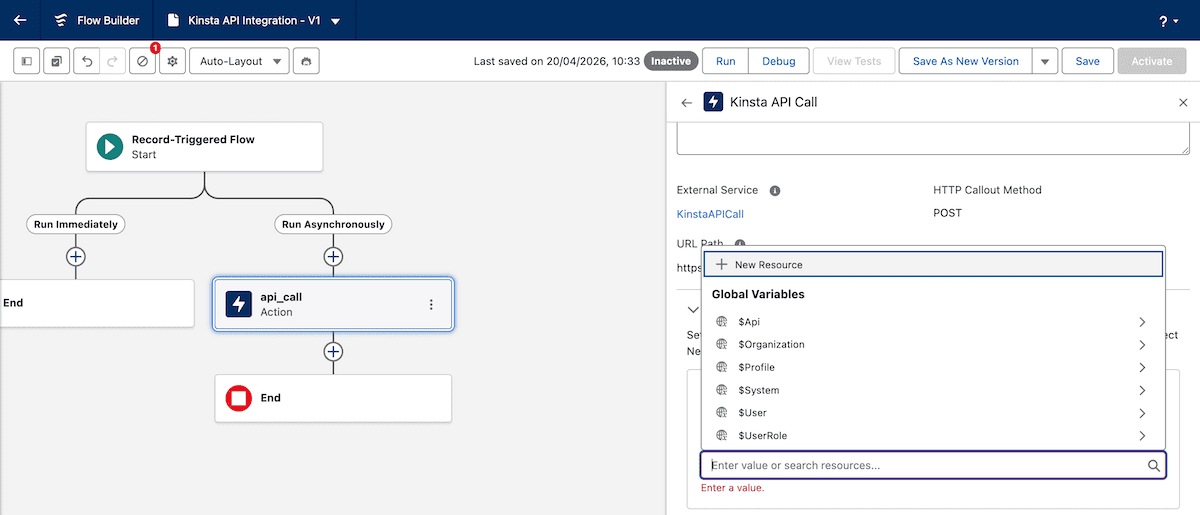Screen dimensions: 1200x515
Task: Expand the $User global variable
Action: pyautogui.click(x=933, y=413)
